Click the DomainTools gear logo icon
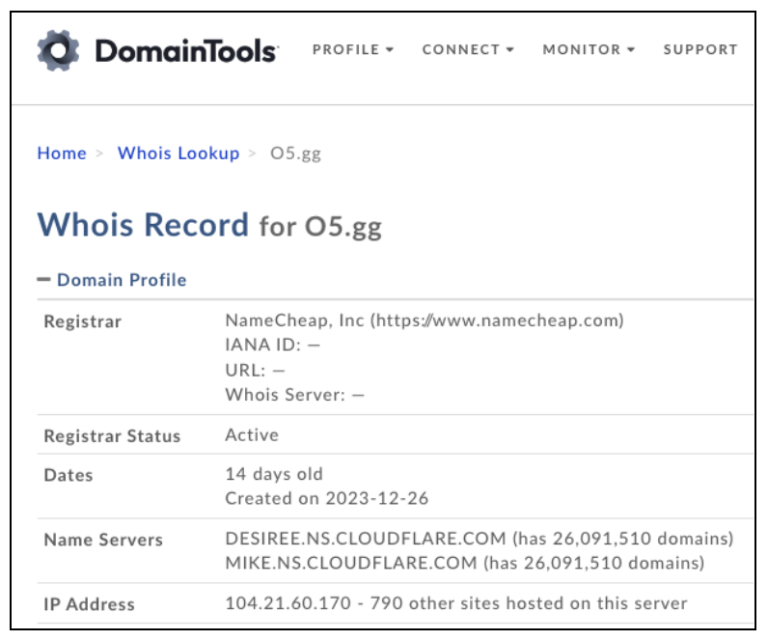 tap(59, 50)
